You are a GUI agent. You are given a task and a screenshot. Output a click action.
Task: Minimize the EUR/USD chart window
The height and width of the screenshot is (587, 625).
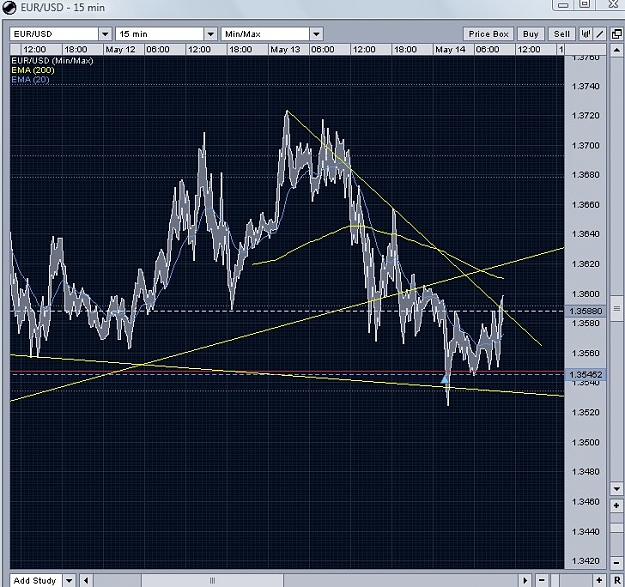click(x=563, y=5)
